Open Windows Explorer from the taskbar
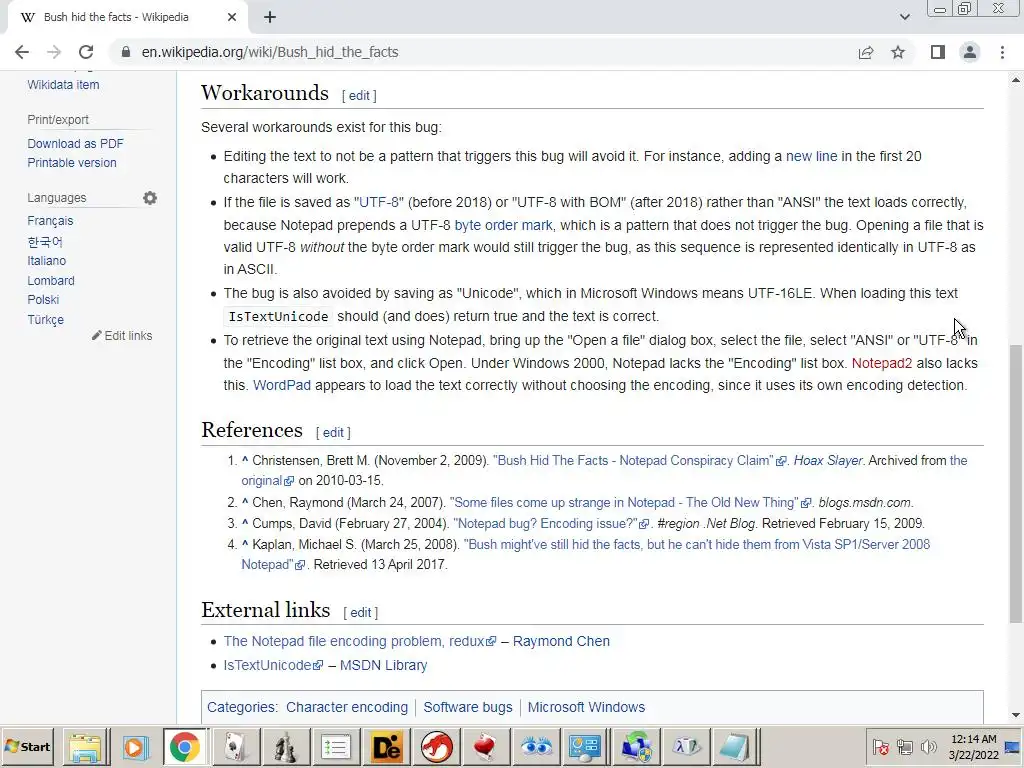 (85, 747)
